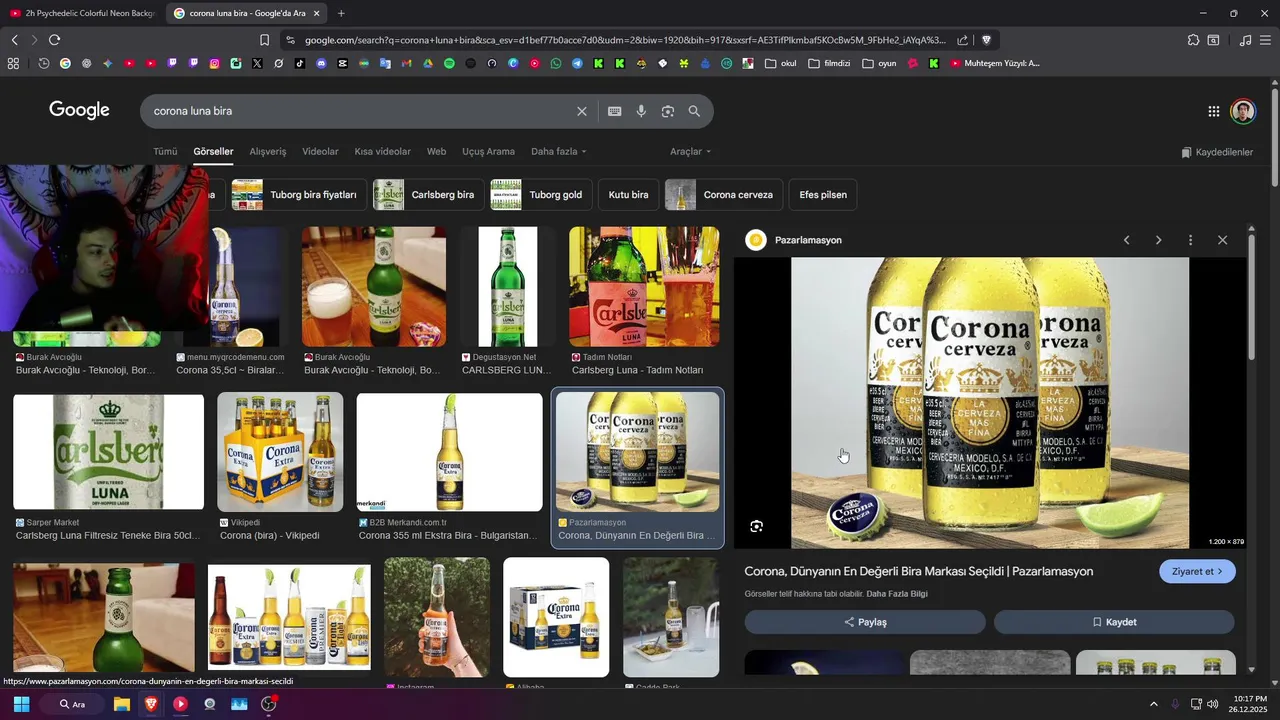The height and width of the screenshot is (720, 1280).
Task: Click the Kaydet save button
Action: (1114, 622)
